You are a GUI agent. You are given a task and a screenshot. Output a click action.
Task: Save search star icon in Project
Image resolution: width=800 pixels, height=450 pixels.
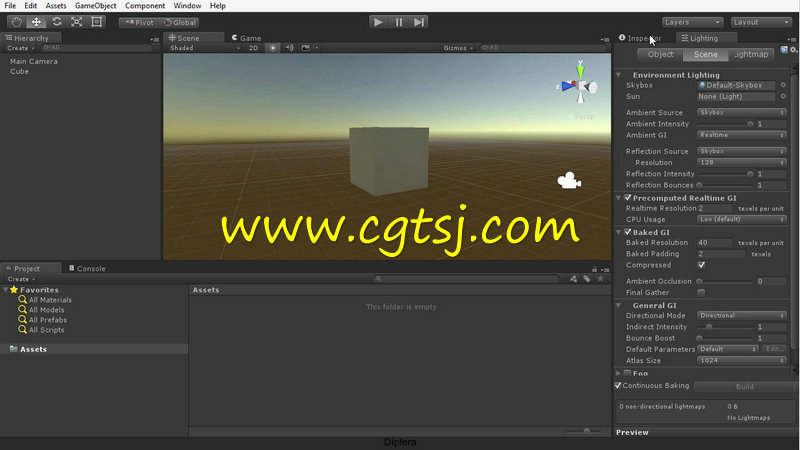coord(601,279)
